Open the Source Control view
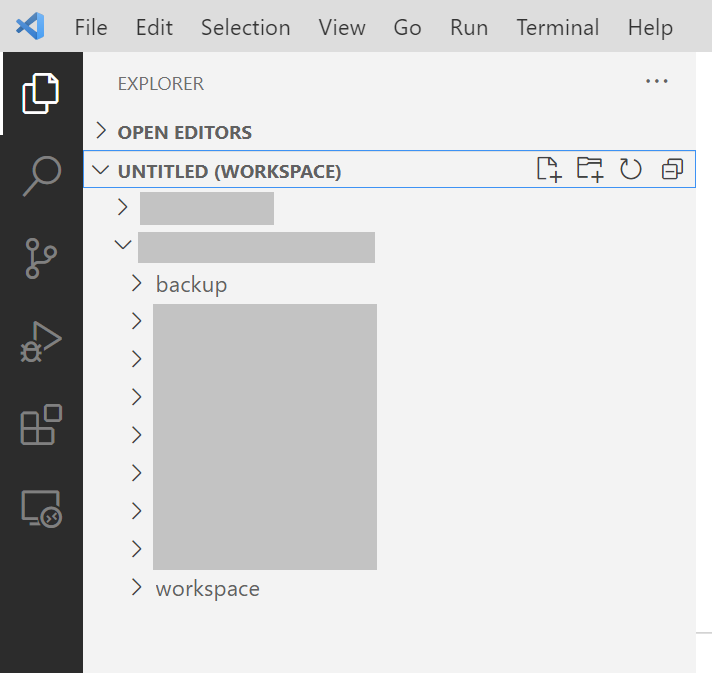The width and height of the screenshot is (712, 673). [41, 258]
